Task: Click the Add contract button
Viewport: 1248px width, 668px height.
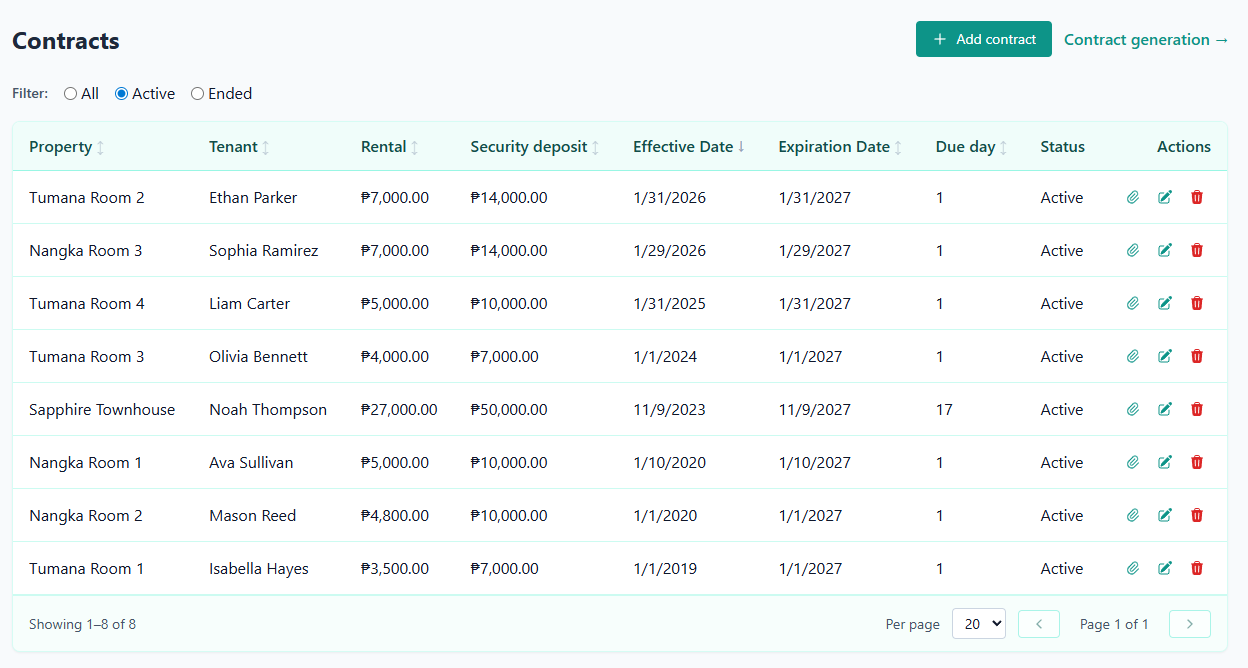Action: 983,39
